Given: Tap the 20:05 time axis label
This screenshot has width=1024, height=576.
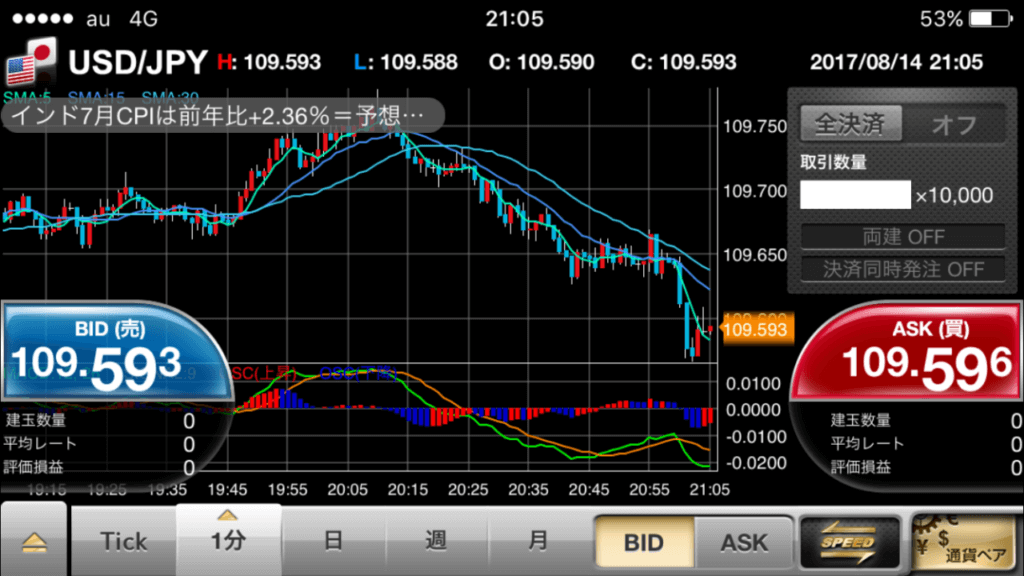Looking at the screenshot, I should click(x=347, y=489).
